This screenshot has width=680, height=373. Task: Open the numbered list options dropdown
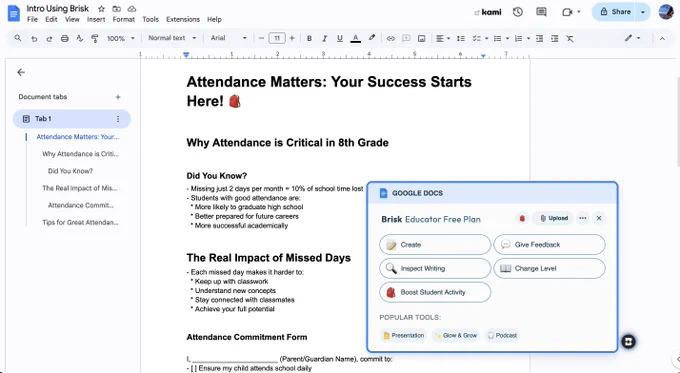[x=522, y=39]
